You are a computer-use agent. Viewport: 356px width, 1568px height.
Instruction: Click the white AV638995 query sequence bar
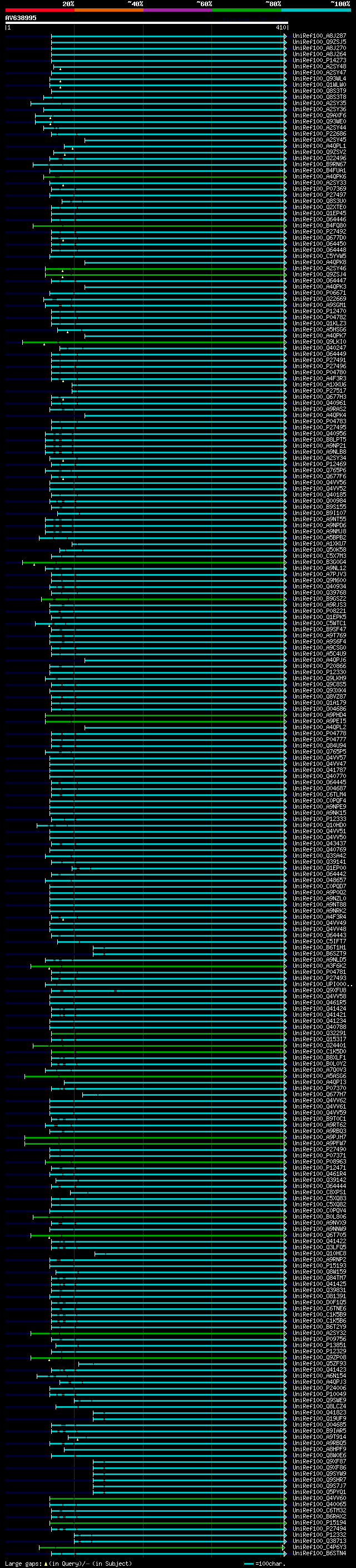click(x=146, y=22)
